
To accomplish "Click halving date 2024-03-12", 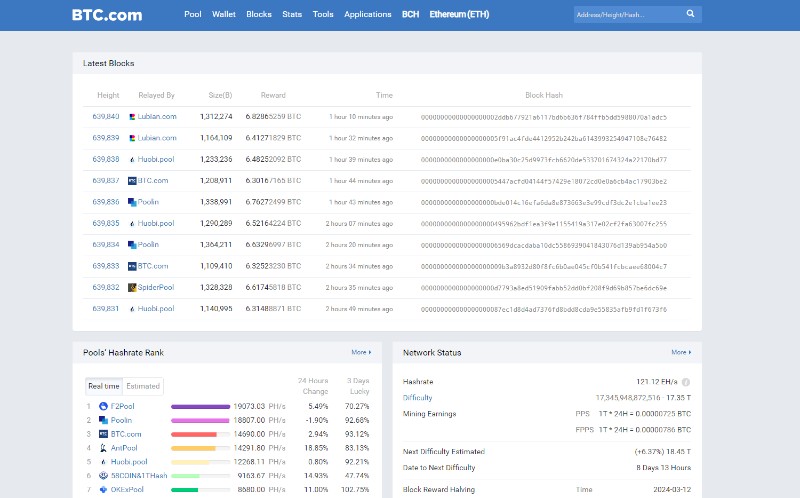I will pos(672,489).
